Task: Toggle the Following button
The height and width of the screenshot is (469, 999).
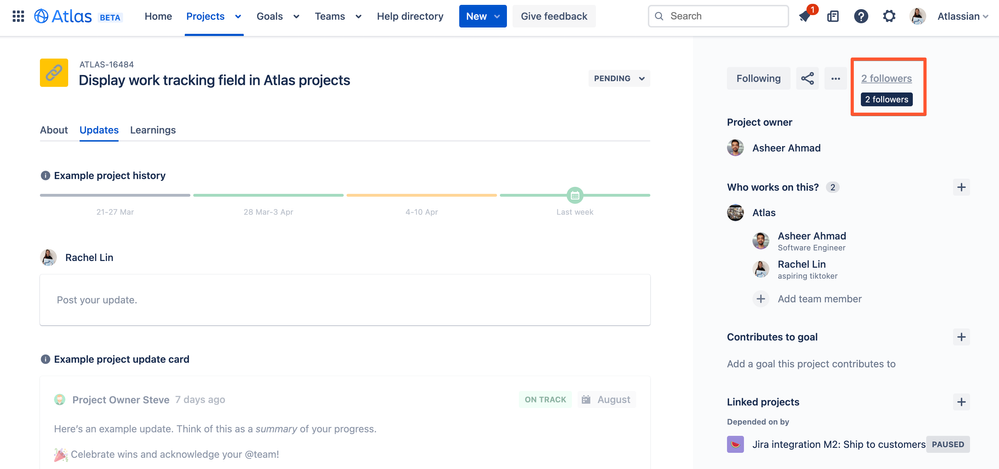Action: [x=758, y=78]
